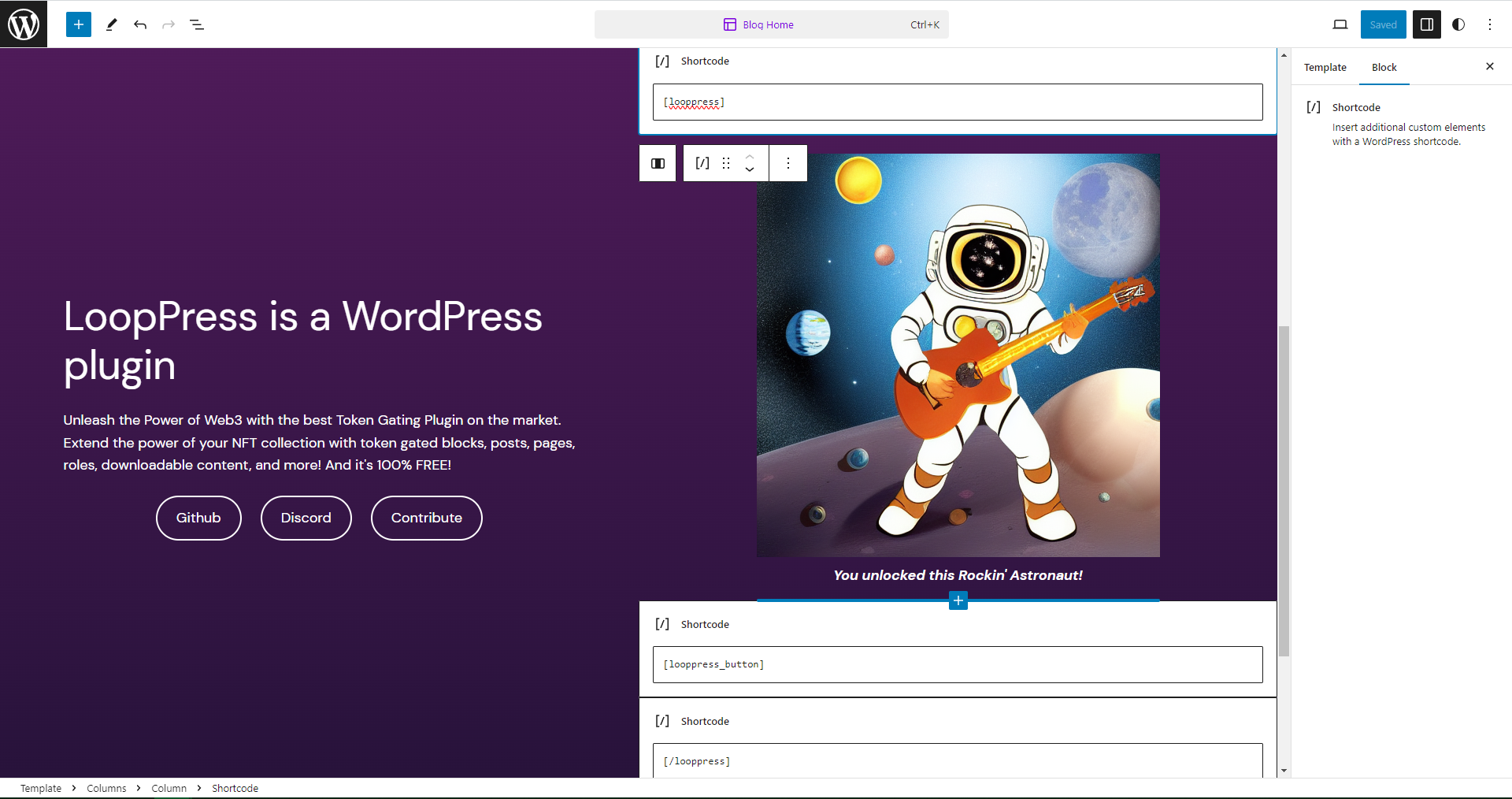Click the Saved button
1512x799 pixels.
(x=1383, y=24)
